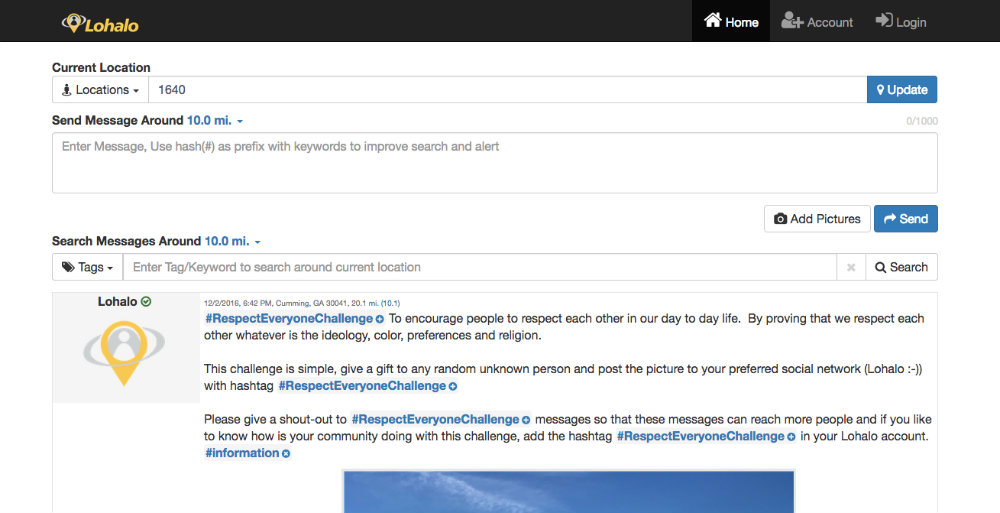Open #RespectEveryoneChallenge tag after 'with hashtag'
The image size is (1000, 513).
click(362, 386)
